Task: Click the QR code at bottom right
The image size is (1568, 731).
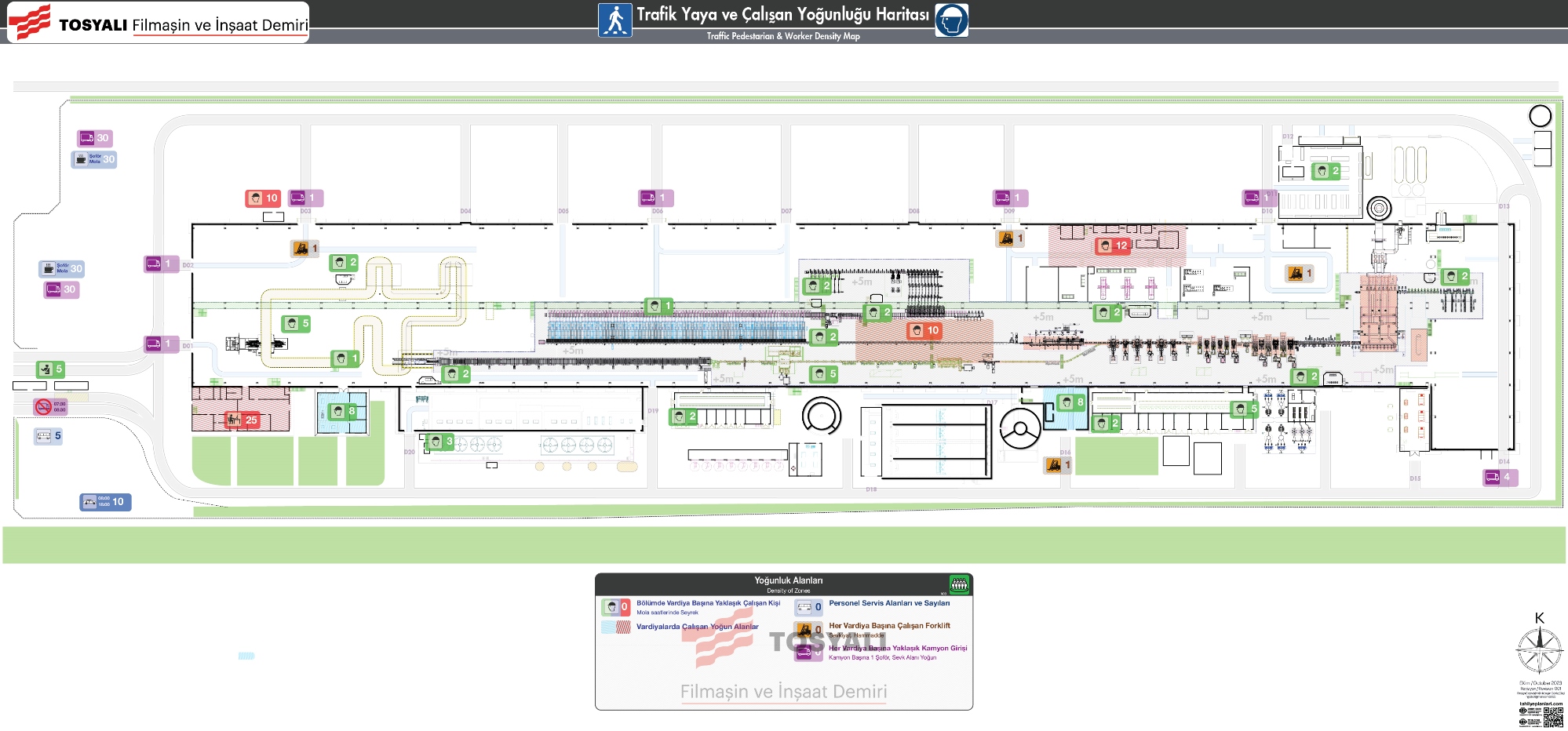Action: [x=1553, y=717]
